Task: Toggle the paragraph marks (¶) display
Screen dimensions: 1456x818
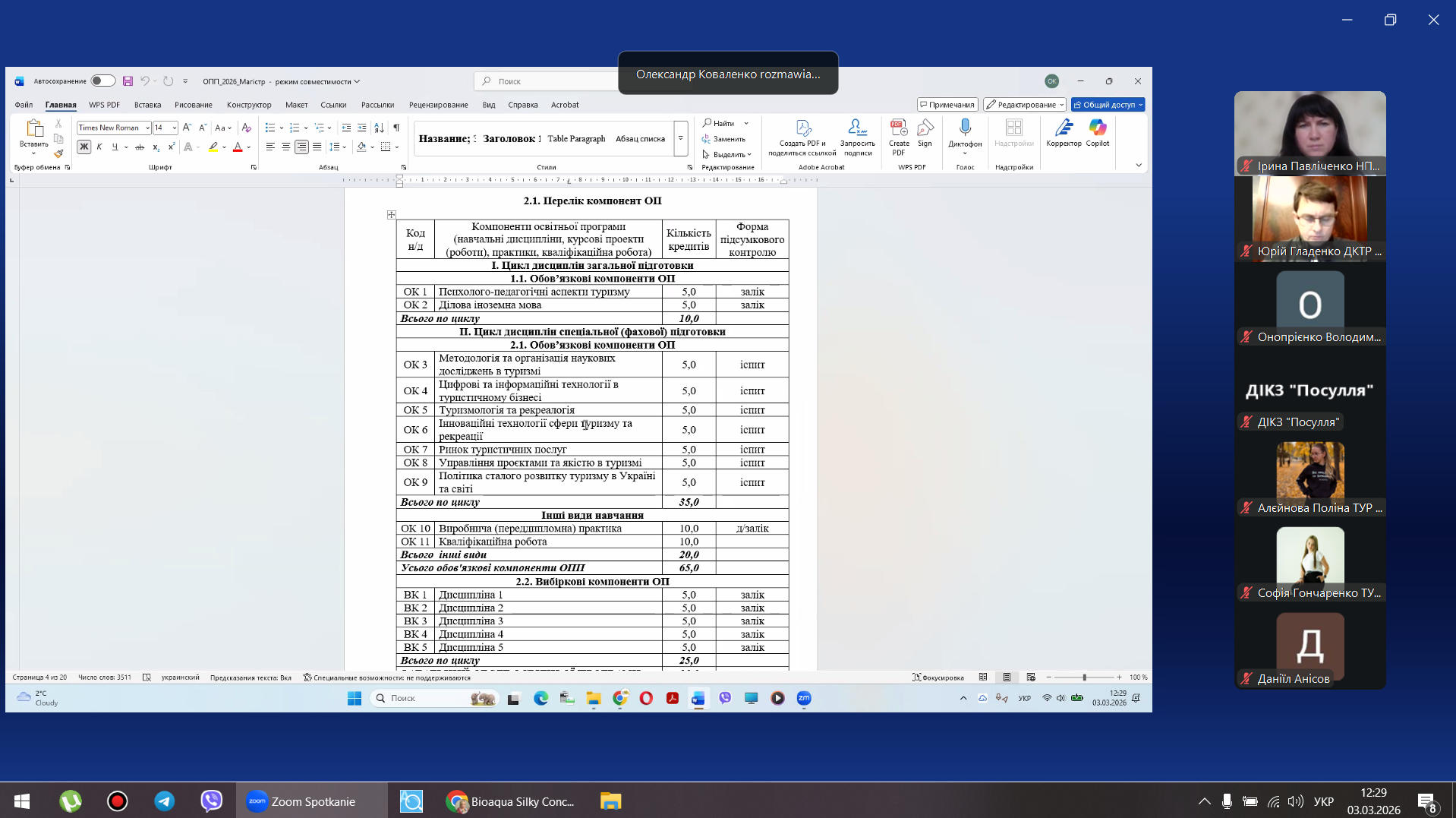Action: coord(396,128)
